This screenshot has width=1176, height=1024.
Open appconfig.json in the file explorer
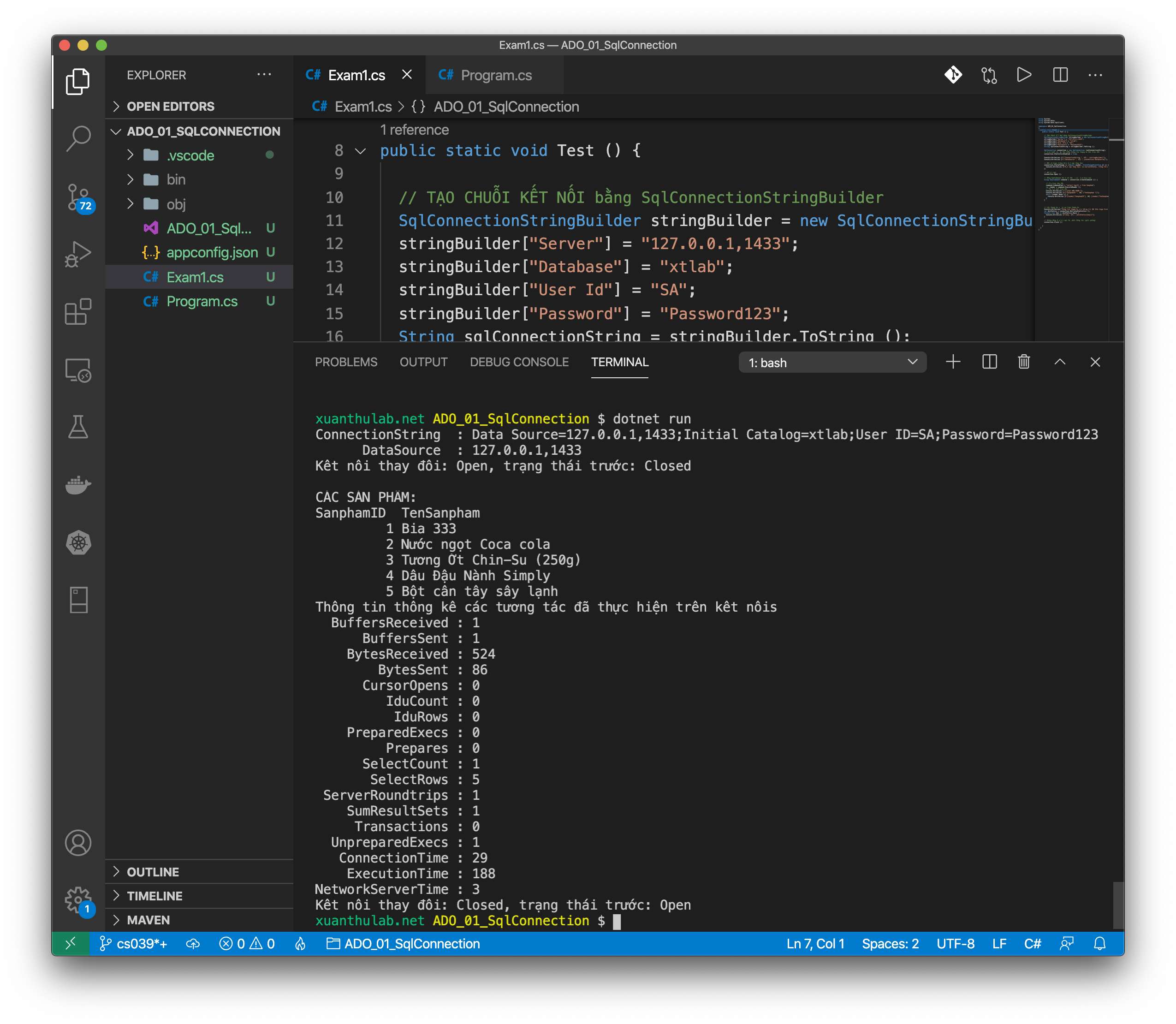point(211,253)
